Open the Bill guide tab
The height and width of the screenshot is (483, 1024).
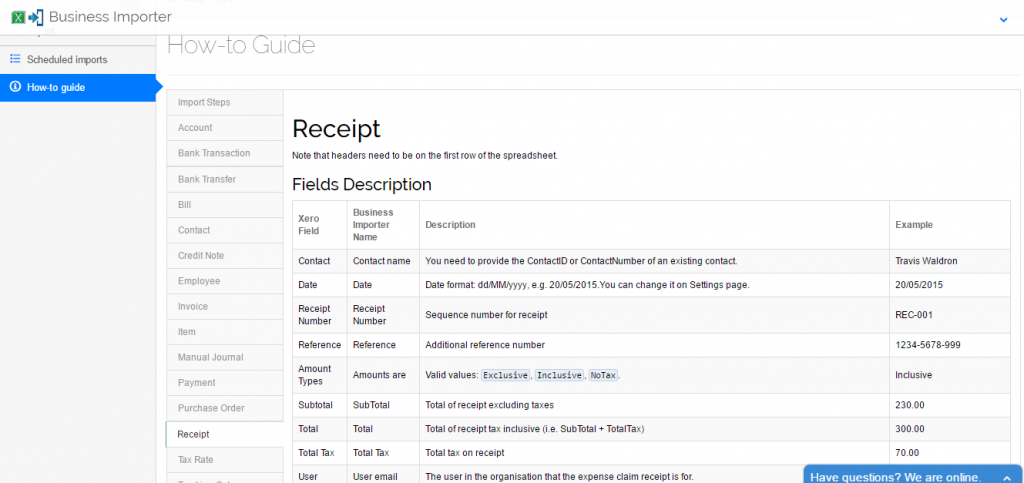[x=225, y=204]
